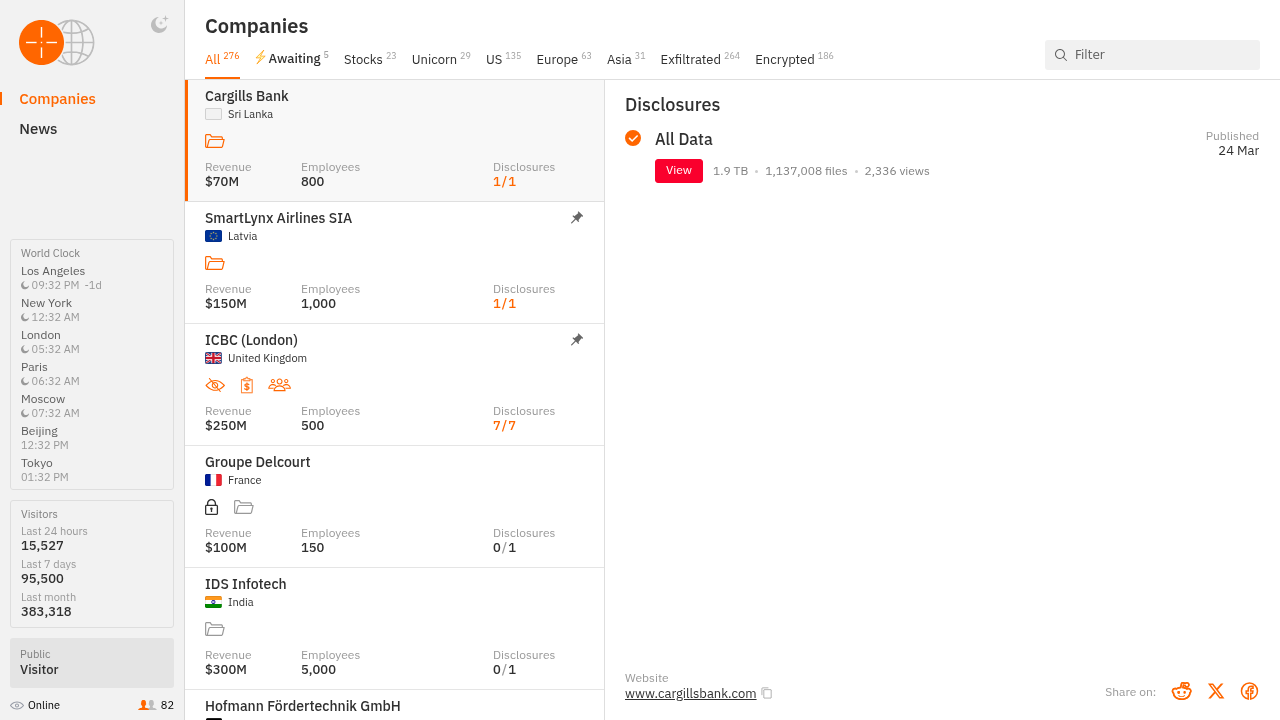Select the All companies tab

tap(222, 59)
